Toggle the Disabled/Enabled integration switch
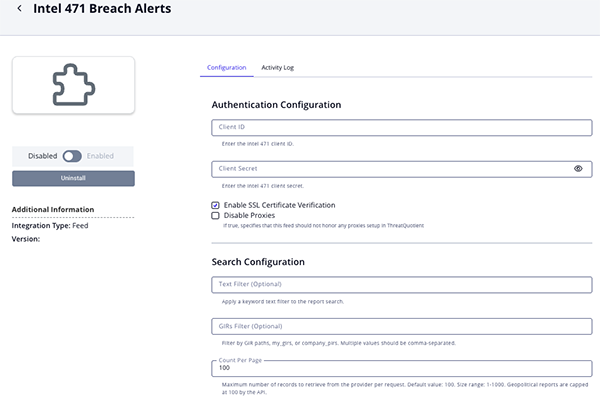Screen dimensions: 600x401 click(x=72, y=156)
